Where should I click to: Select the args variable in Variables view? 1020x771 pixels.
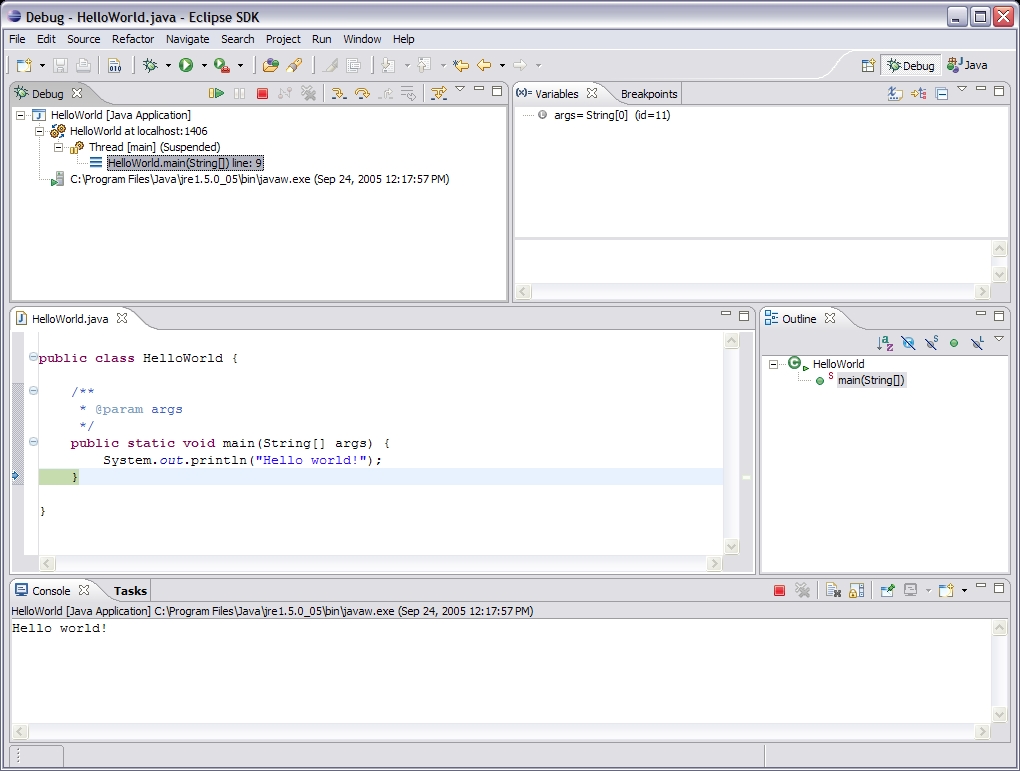click(611, 115)
